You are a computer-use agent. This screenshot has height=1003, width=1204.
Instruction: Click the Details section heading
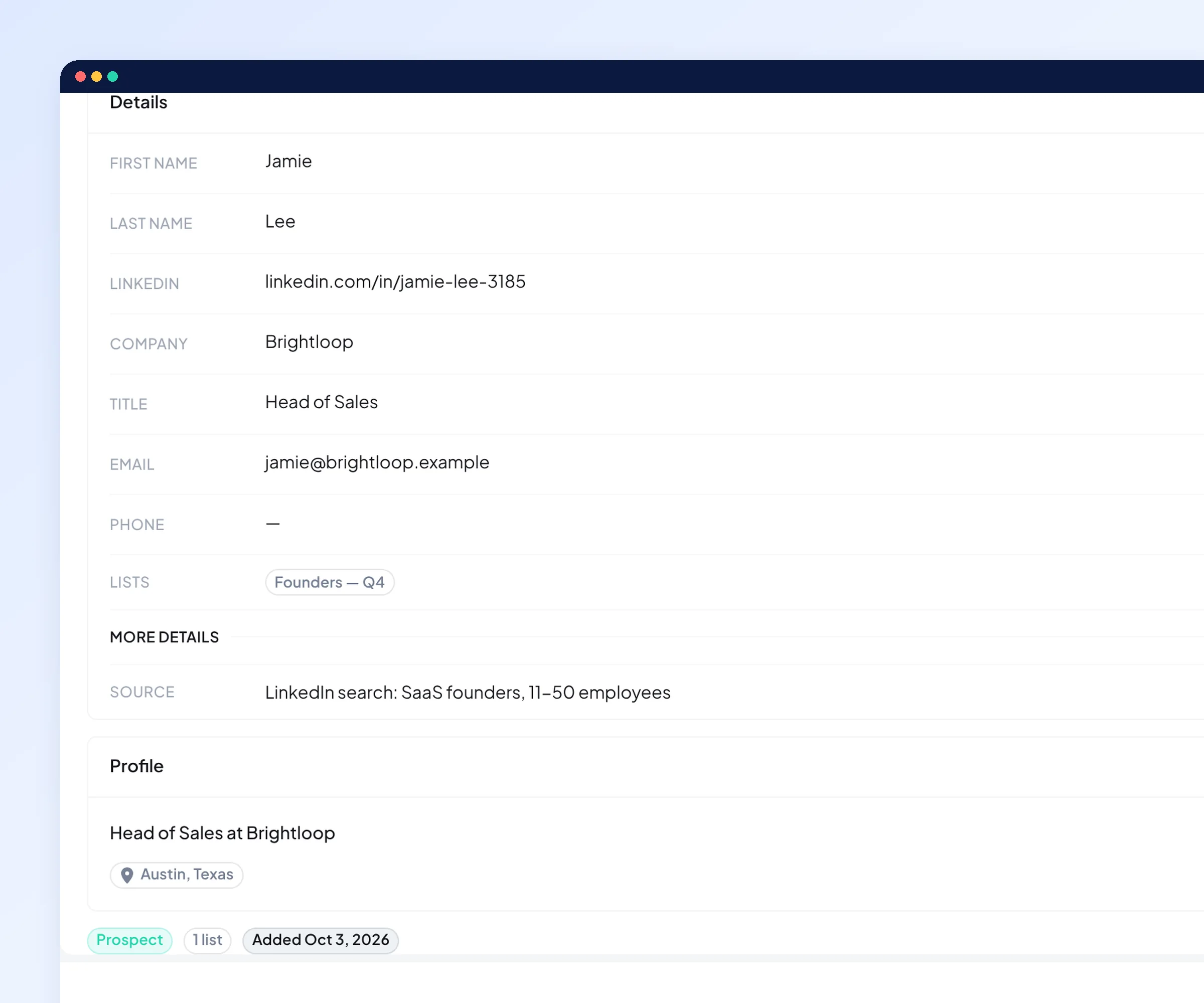[x=139, y=103]
